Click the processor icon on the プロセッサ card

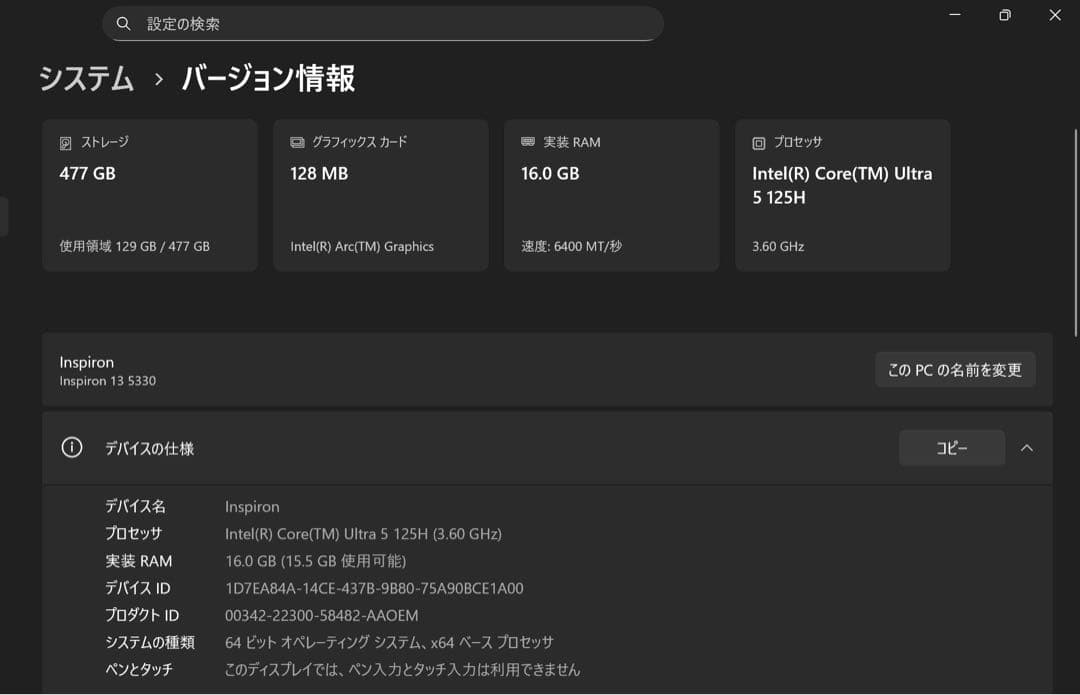pyautogui.click(x=758, y=142)
